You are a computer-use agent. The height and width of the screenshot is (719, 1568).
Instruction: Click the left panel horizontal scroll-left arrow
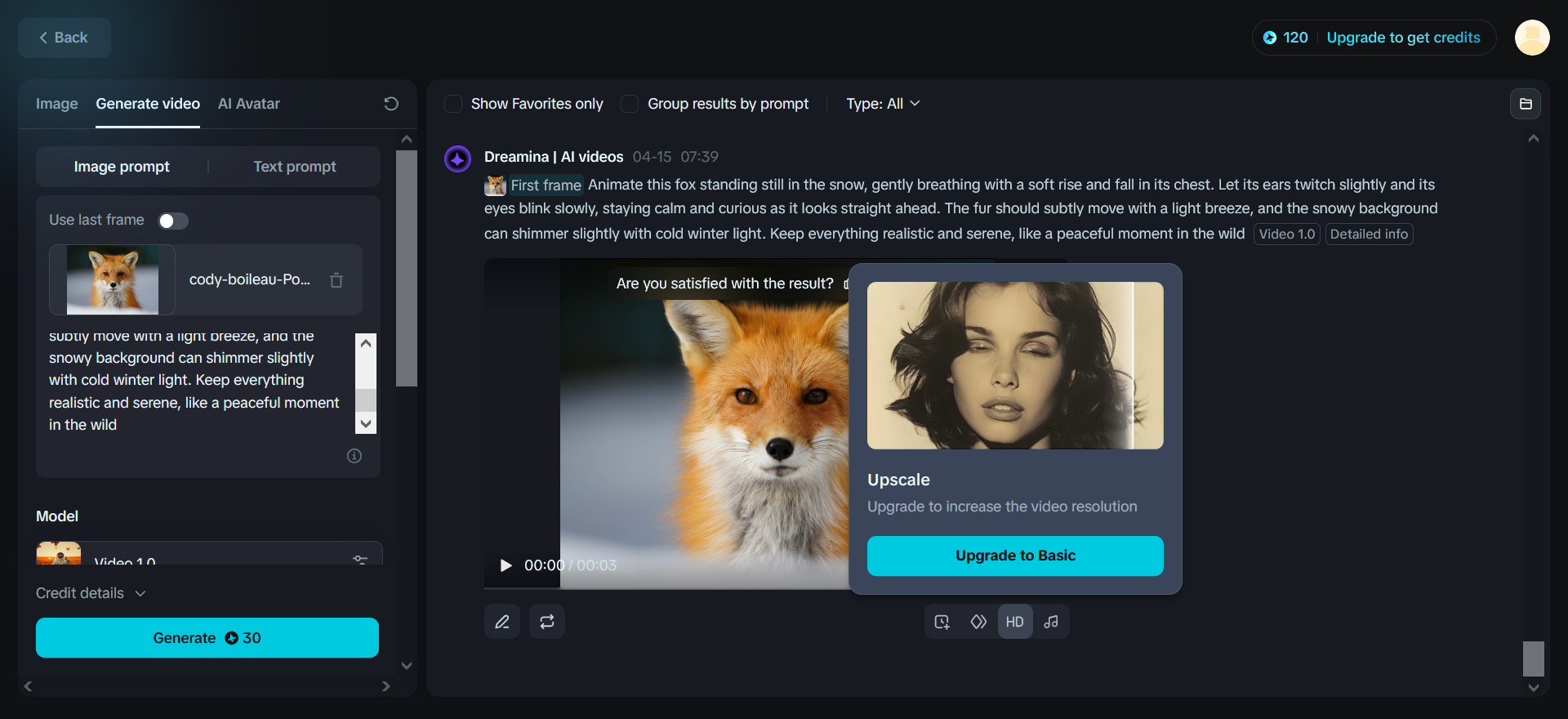point(28,686)
